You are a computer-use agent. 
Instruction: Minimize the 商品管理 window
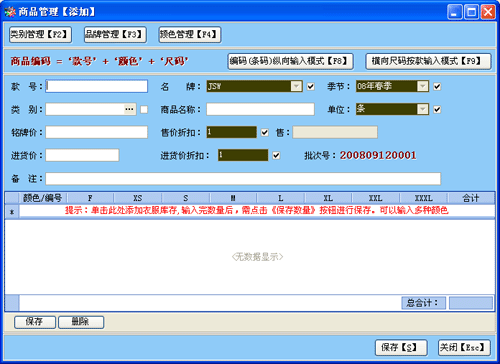[455, 12]
